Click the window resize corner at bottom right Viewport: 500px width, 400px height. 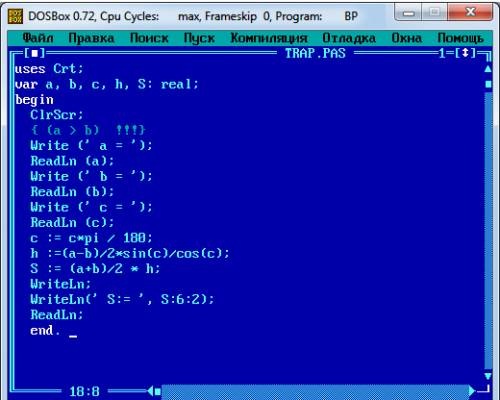(x=485, y=389)
